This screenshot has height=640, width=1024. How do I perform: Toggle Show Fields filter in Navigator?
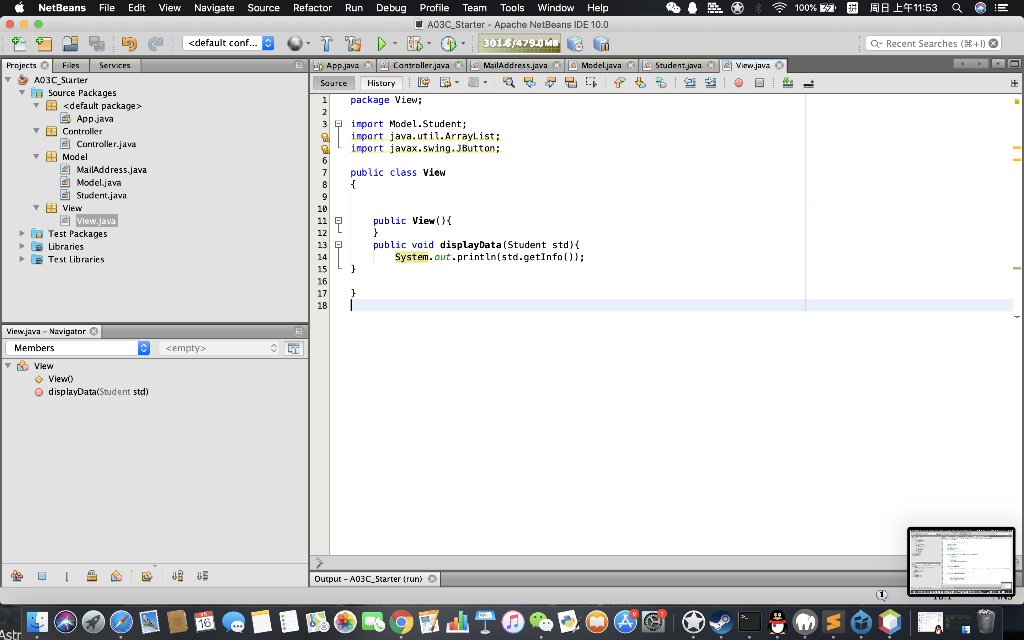pyautogui.click(x=42, y=576)
